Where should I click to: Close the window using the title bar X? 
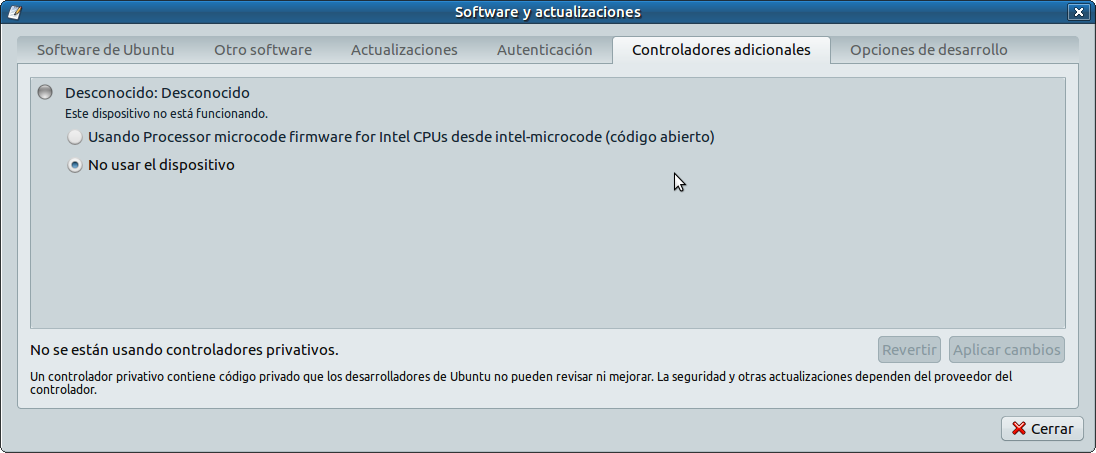pos(1077,12)
